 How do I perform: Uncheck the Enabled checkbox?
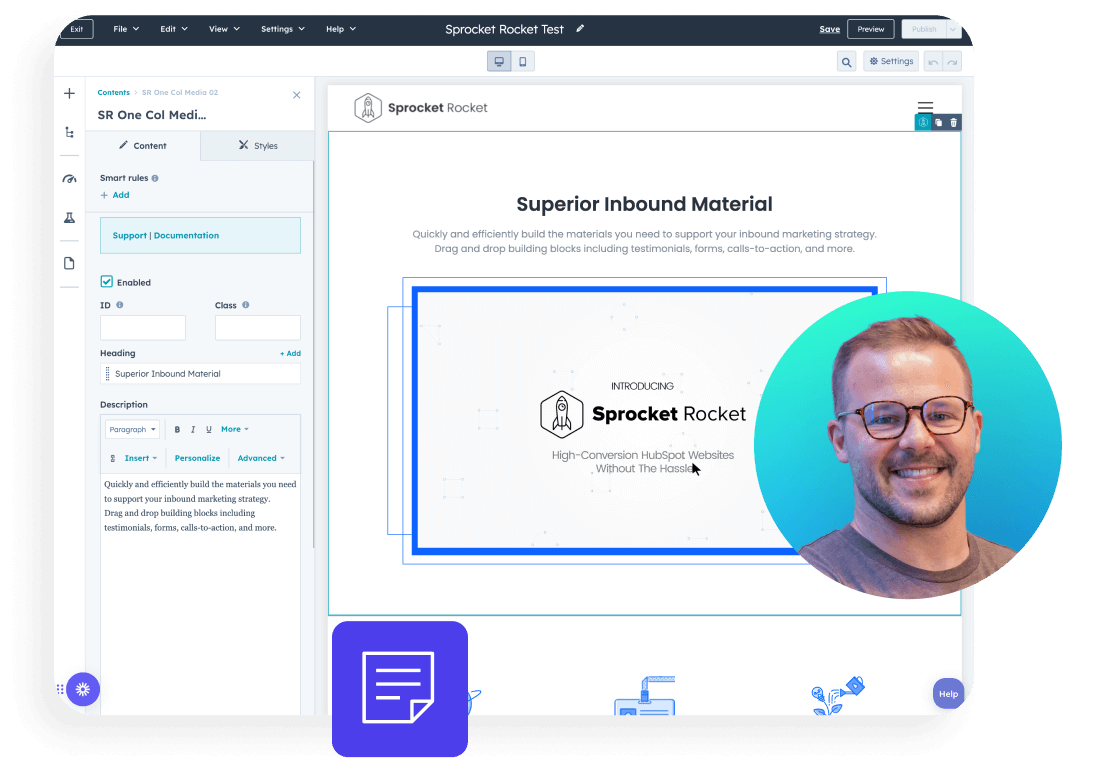tap(106, 281)
